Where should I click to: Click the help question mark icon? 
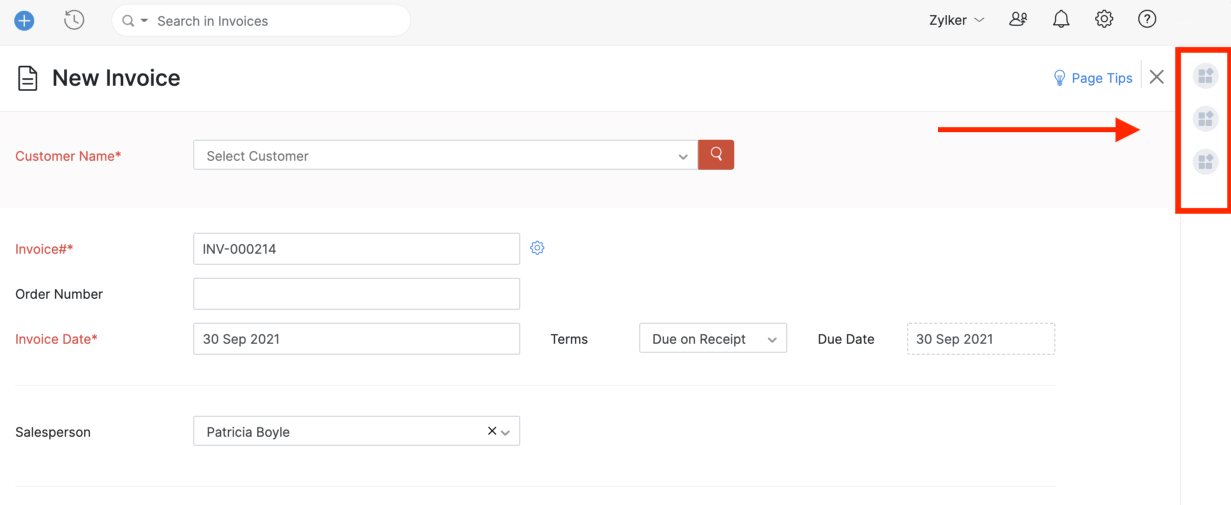1147,19
